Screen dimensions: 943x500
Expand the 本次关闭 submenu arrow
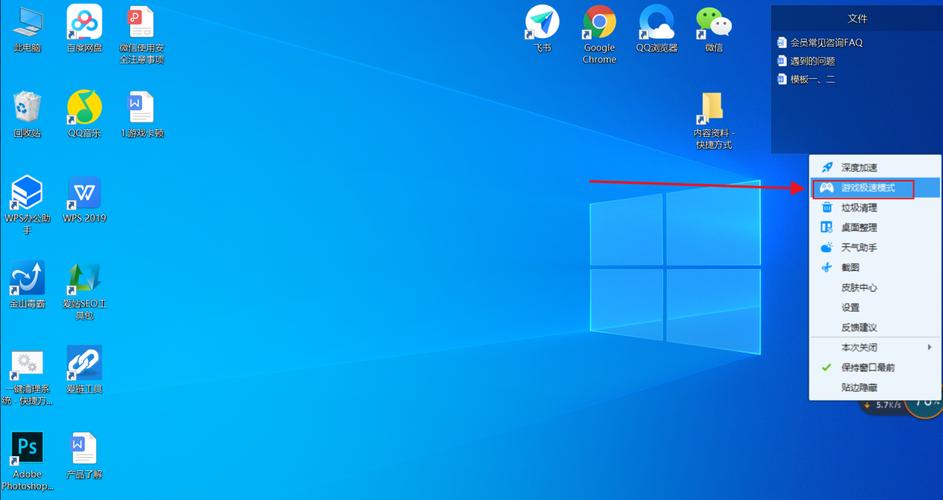[x=930, y=347]
